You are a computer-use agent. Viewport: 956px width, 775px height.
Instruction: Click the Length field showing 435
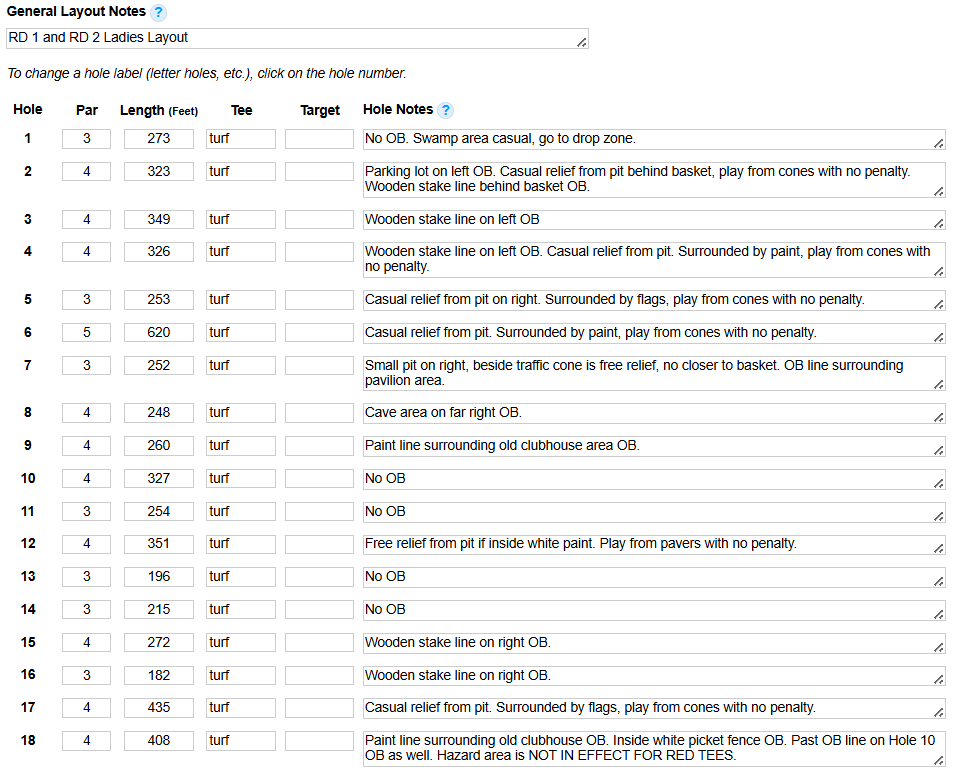coord(158,708)
